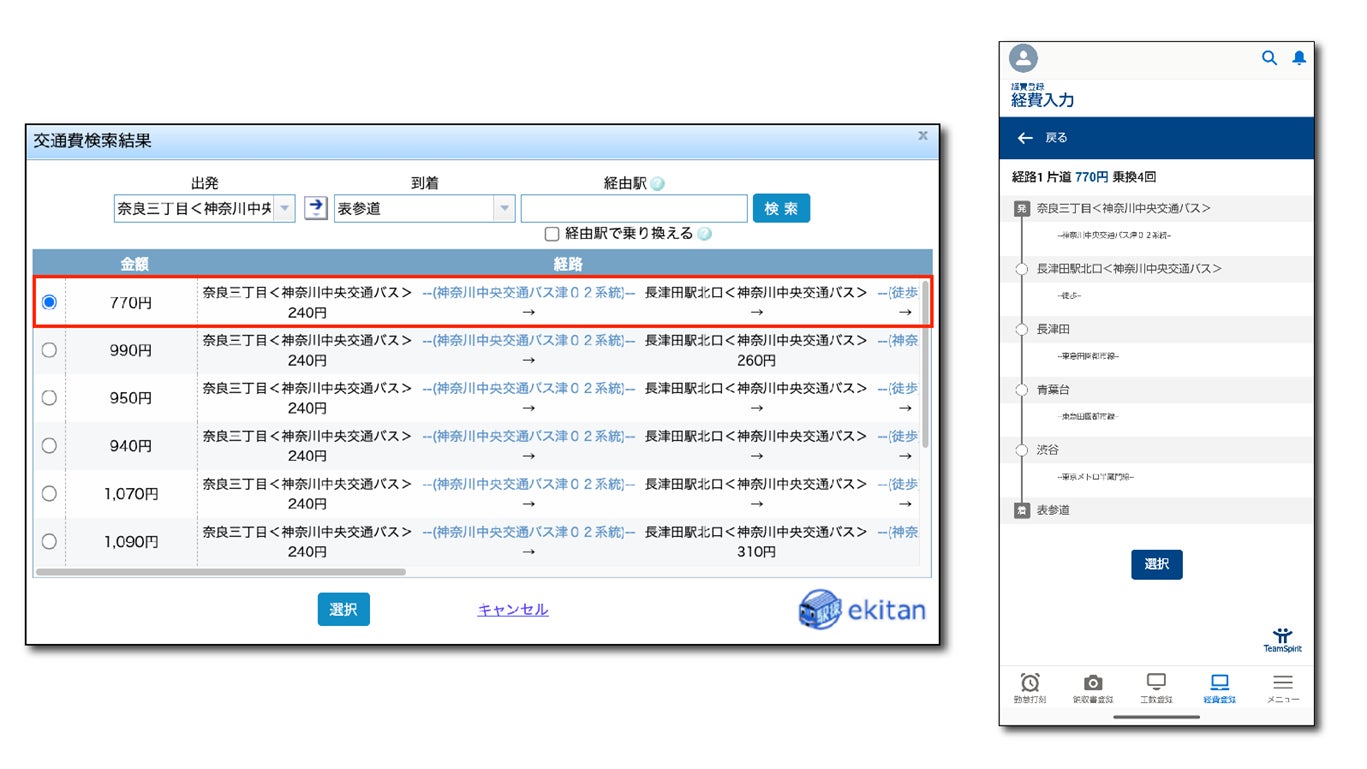1367x769 pixels.
Task: Expand the 出発 station dropdown
Action: point(285,209)
